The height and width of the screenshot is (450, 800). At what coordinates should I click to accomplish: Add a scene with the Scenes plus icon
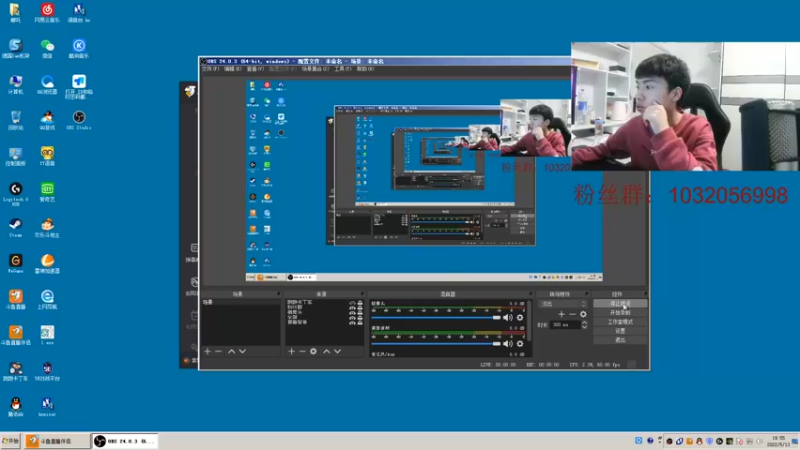(208, 351)
